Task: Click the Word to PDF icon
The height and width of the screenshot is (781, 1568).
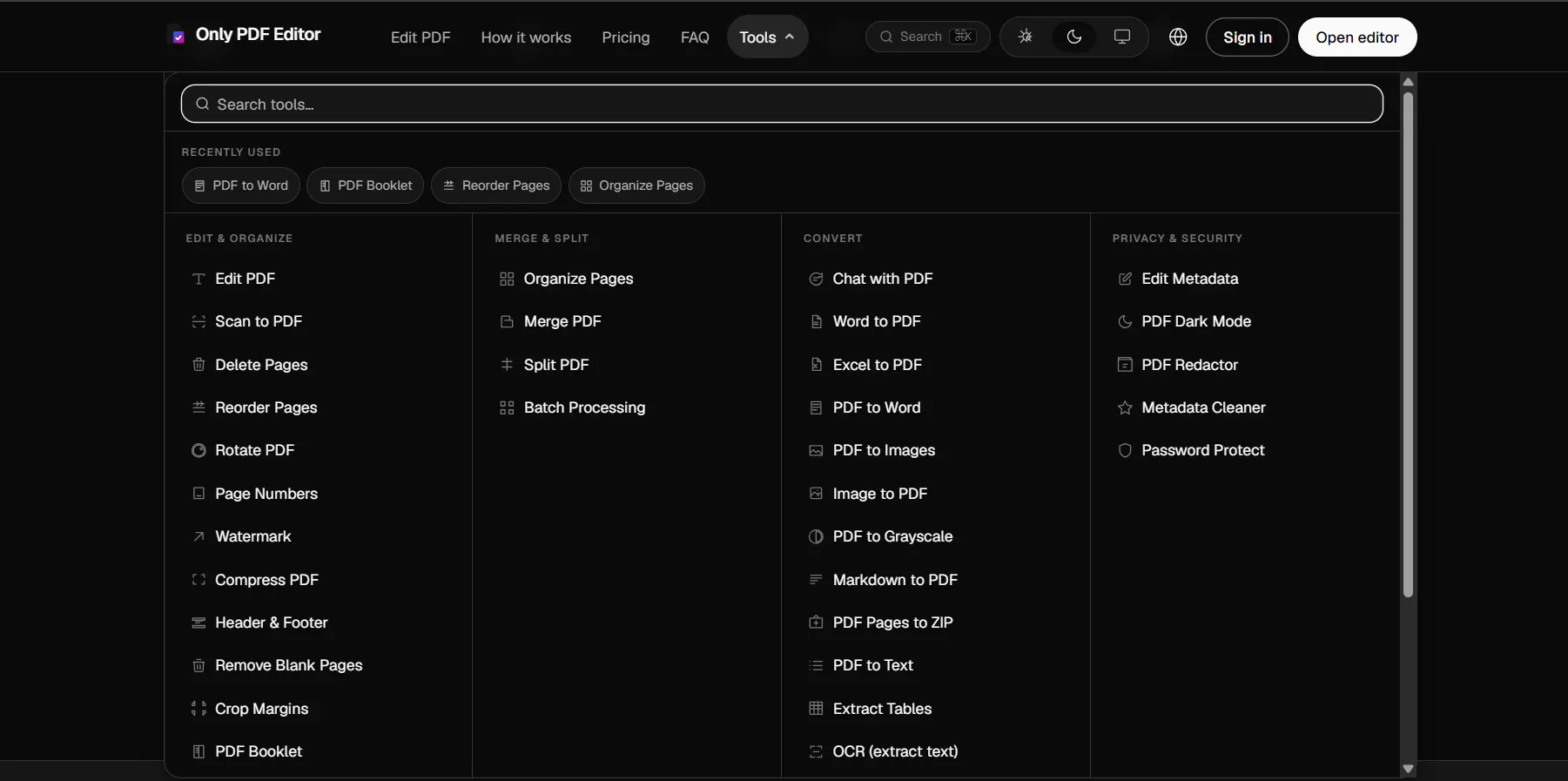Action: (x=816, y=321)
